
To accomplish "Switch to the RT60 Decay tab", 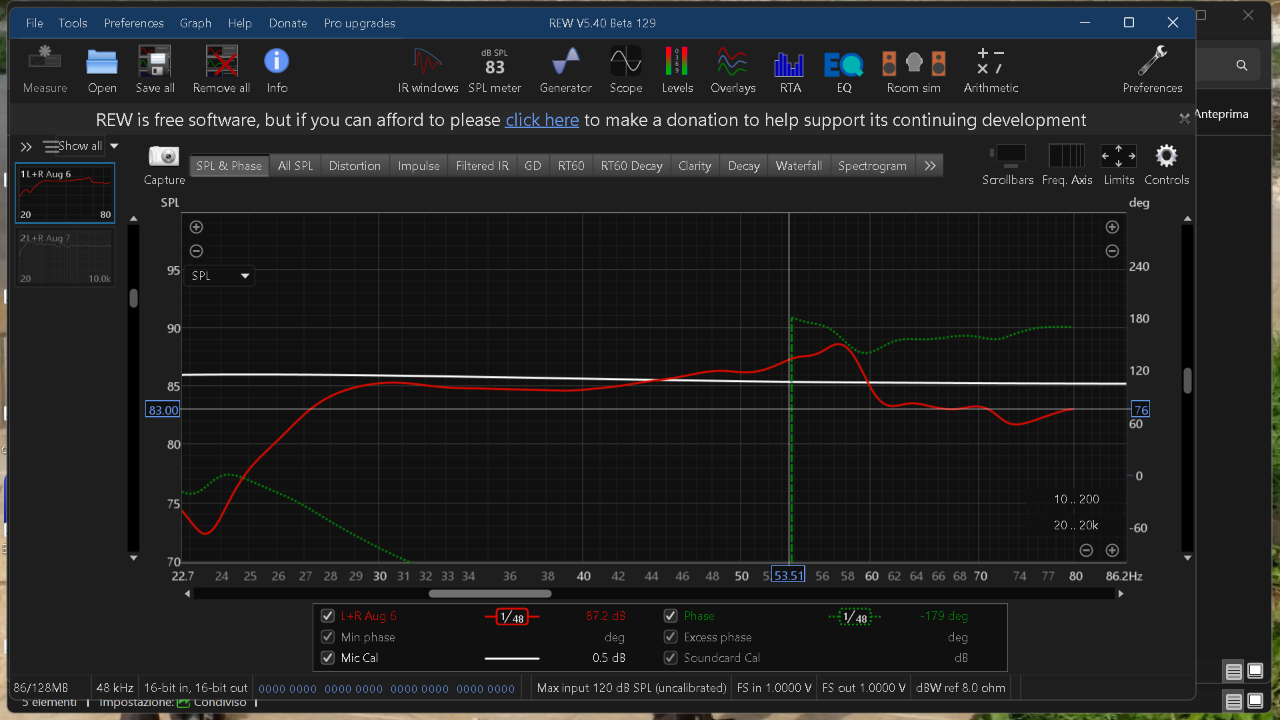I will point(631,166).
